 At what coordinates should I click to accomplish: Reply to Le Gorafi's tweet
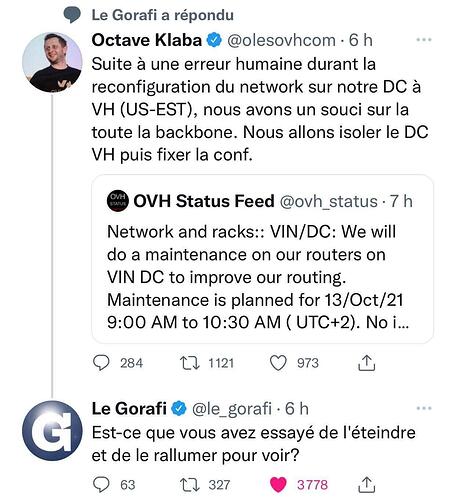click(101, 485)
